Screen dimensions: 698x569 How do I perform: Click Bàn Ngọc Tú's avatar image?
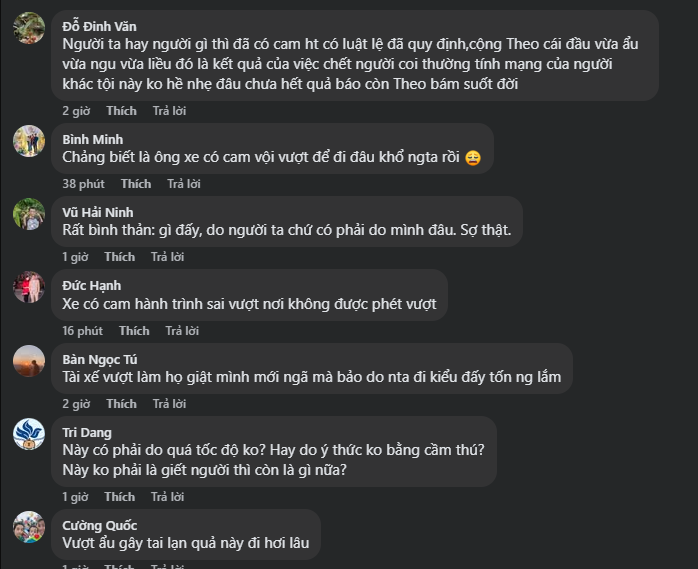(x=28, y=361)
